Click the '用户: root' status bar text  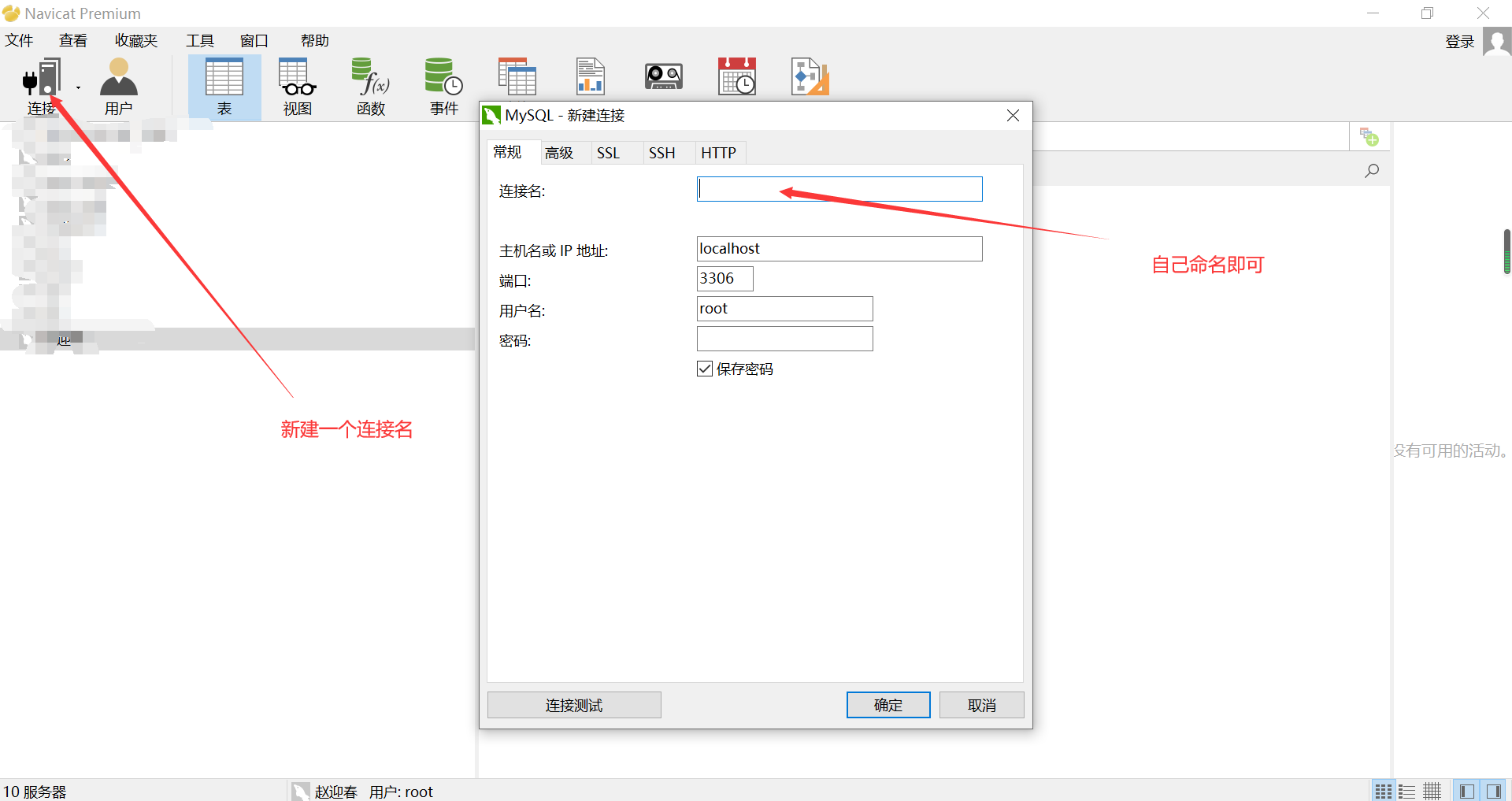click(401, 792)
